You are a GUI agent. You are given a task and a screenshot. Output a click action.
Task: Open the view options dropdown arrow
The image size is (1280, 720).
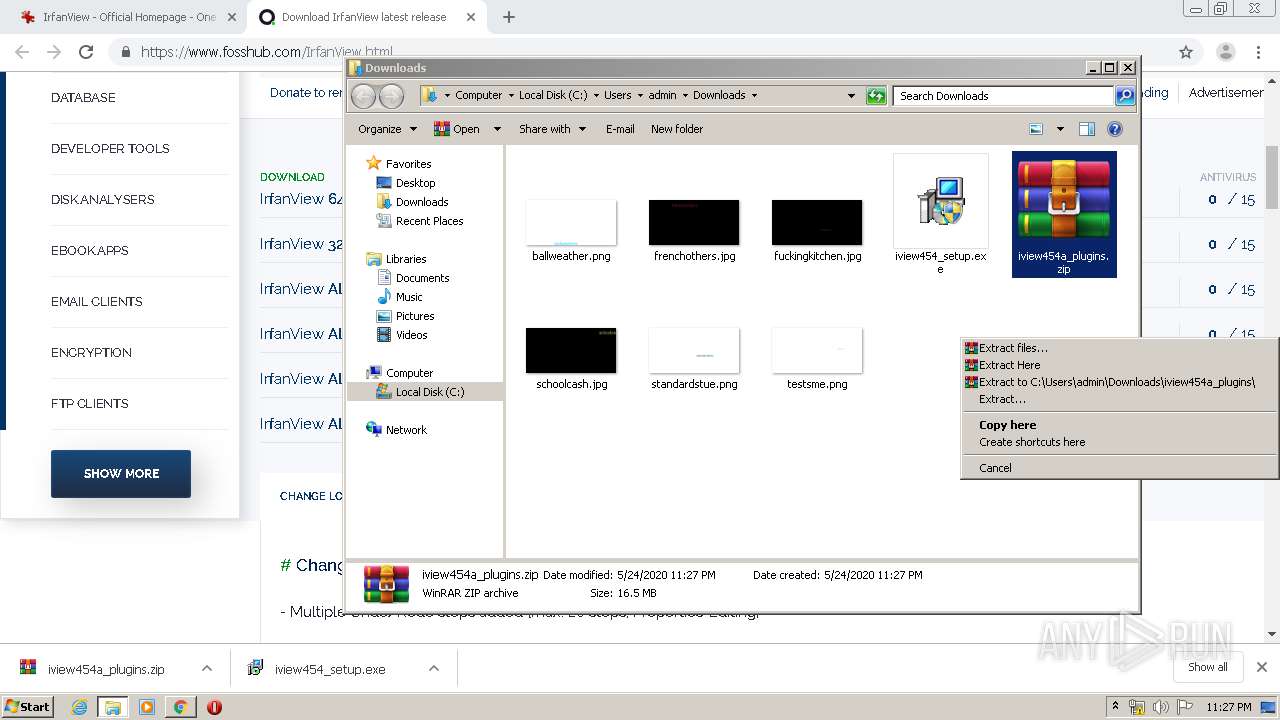(1059, 129)
